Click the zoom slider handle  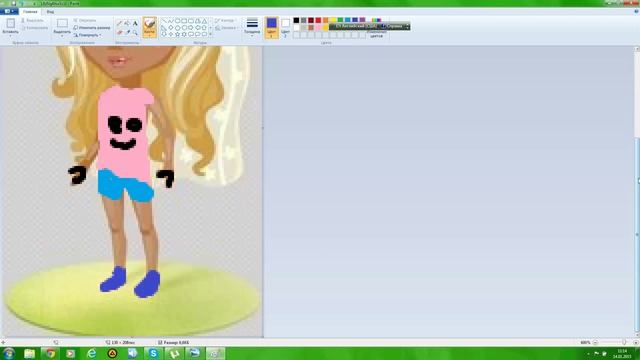(x=624, y=342)
